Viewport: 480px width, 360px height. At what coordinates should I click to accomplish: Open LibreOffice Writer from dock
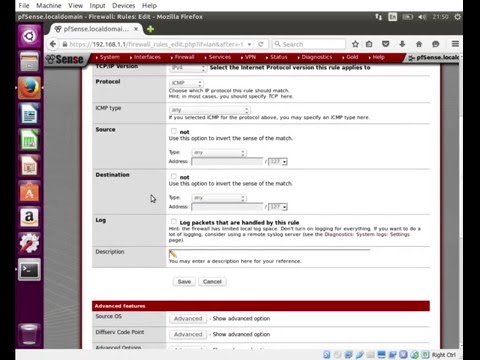coord(29,114)
